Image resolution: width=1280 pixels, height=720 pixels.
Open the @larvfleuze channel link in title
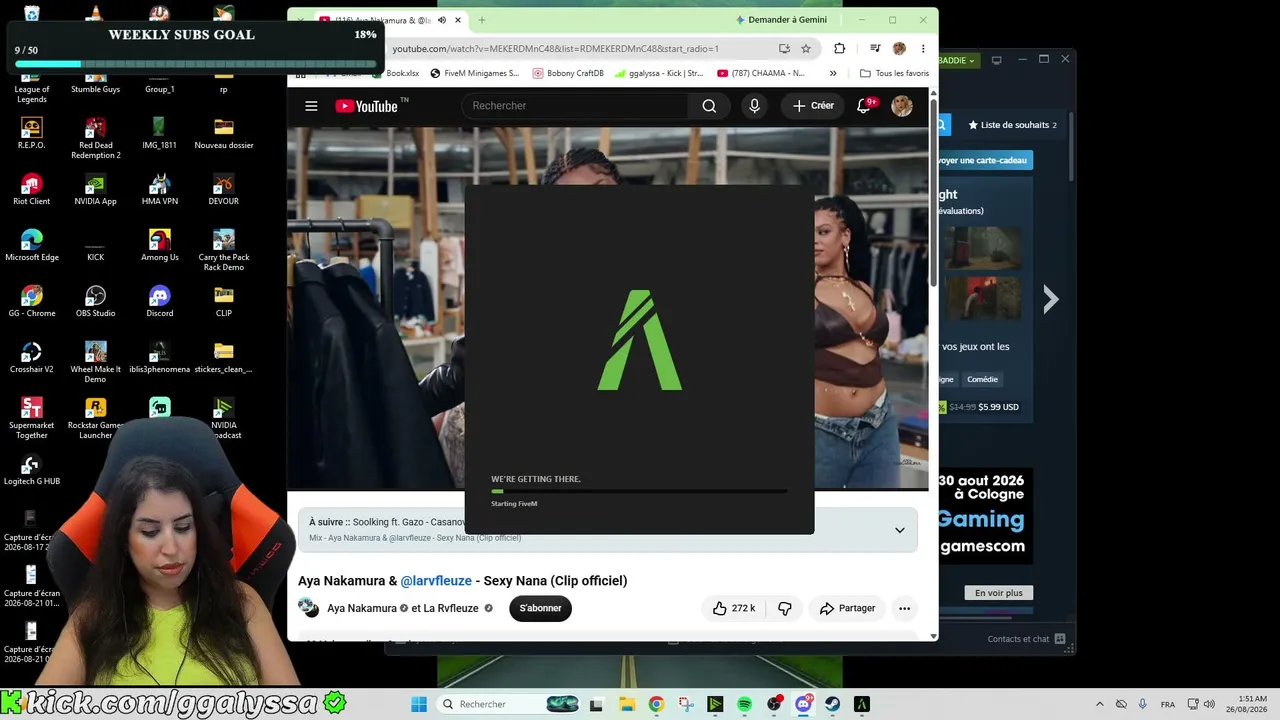pyautogui.click(x=436, y=581)
